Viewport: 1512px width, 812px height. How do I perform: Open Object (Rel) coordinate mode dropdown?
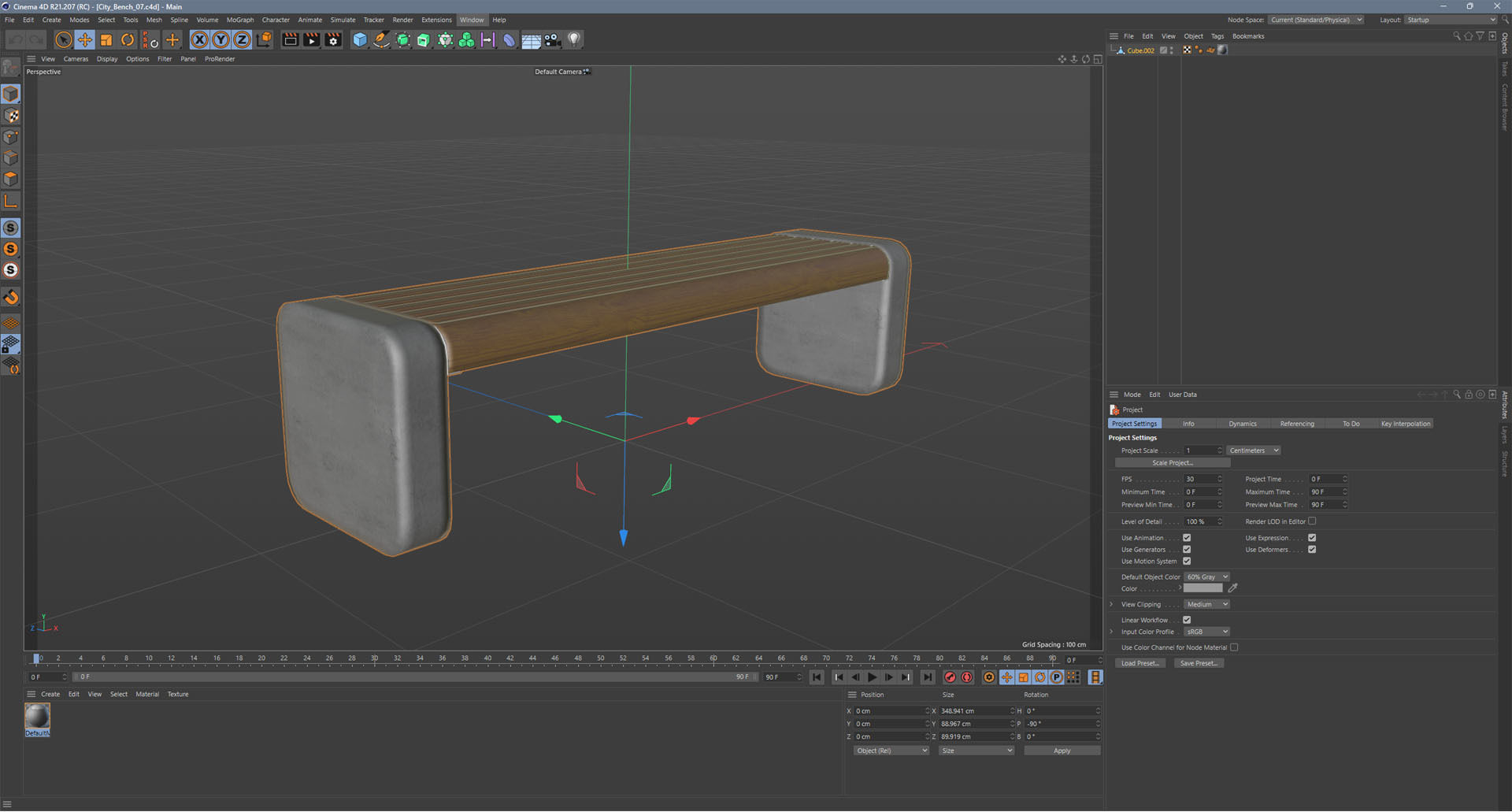[891, 751]
